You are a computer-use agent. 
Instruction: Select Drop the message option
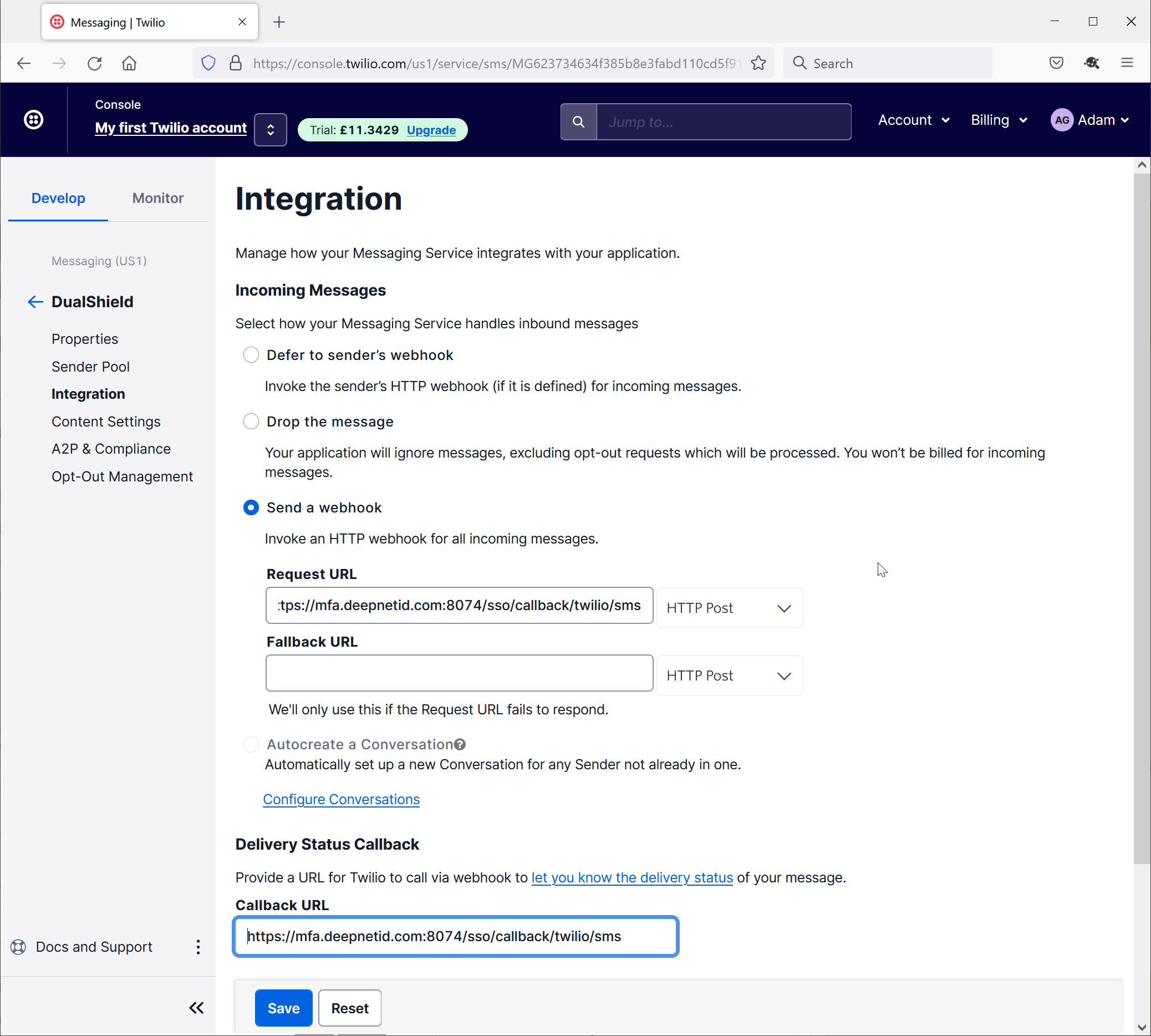coord(251,422)
